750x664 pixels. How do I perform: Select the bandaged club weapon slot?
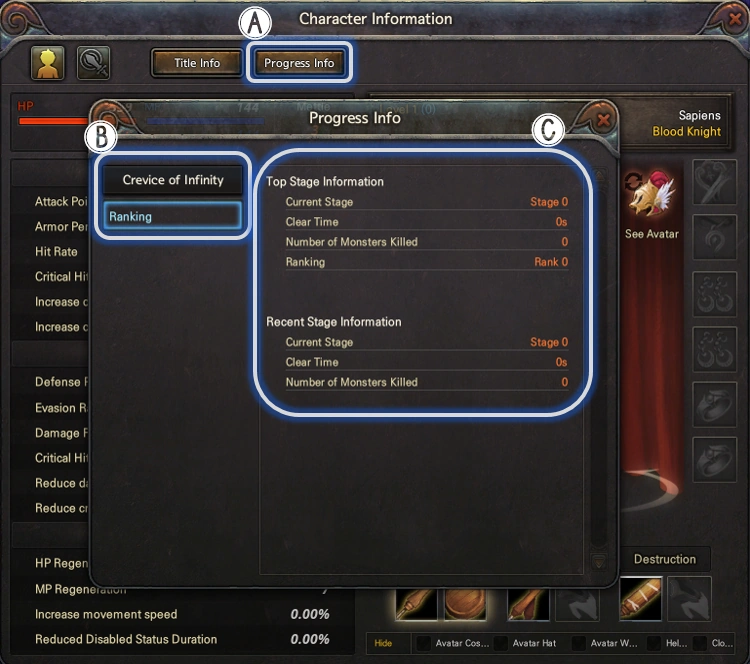[641, 599]
